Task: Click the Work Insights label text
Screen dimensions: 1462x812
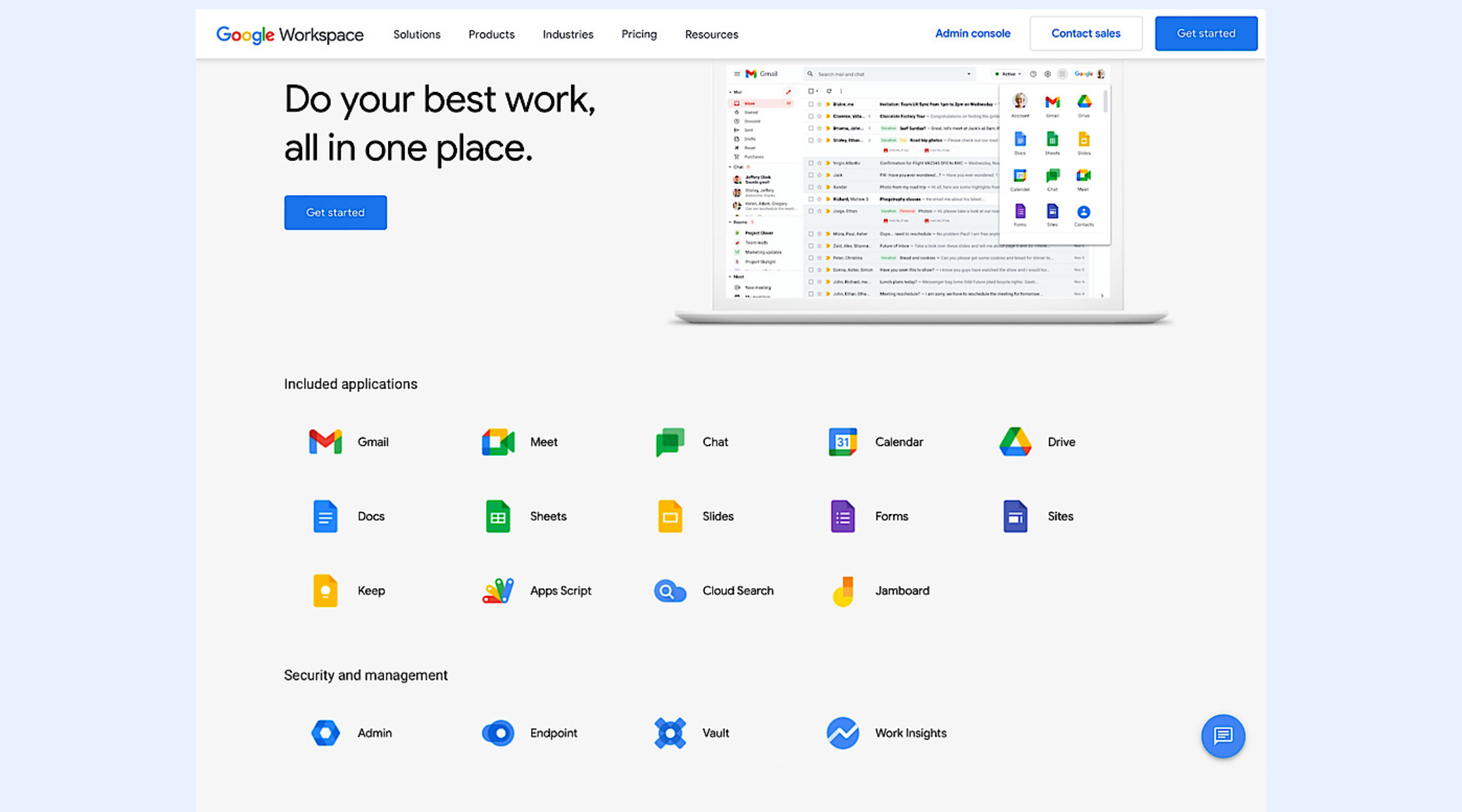Action: pyautogui.click(x=910, y=733)
